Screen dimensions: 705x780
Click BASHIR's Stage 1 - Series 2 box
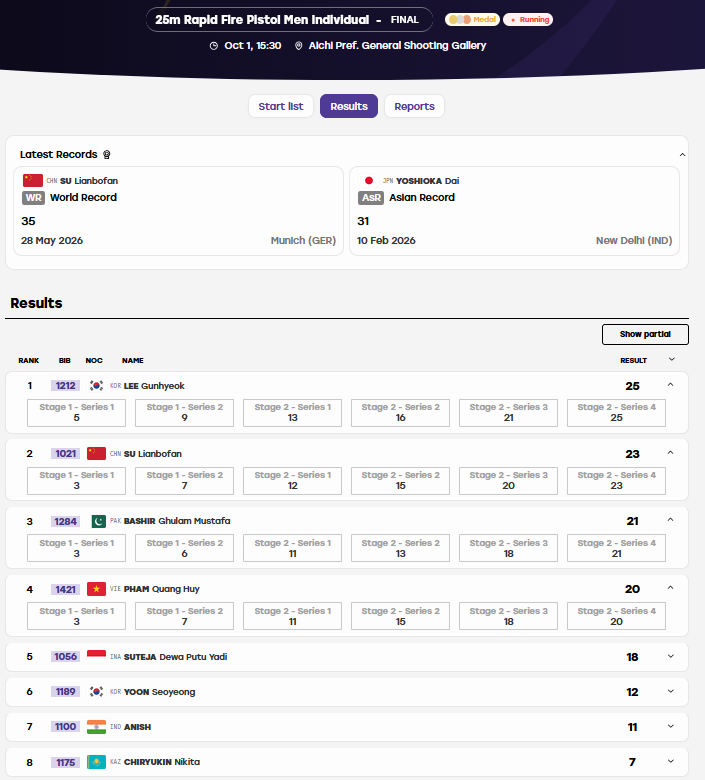[185, 548]
